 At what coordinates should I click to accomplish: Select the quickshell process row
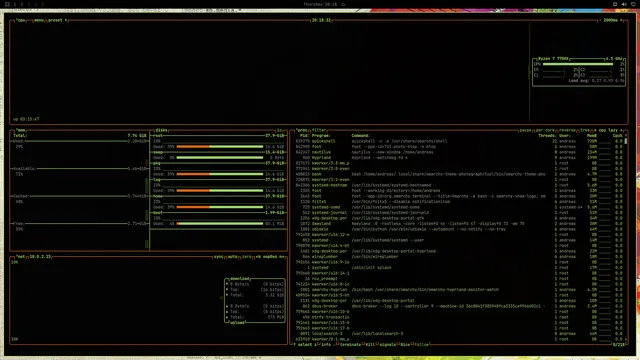click(x=459, y=141)
